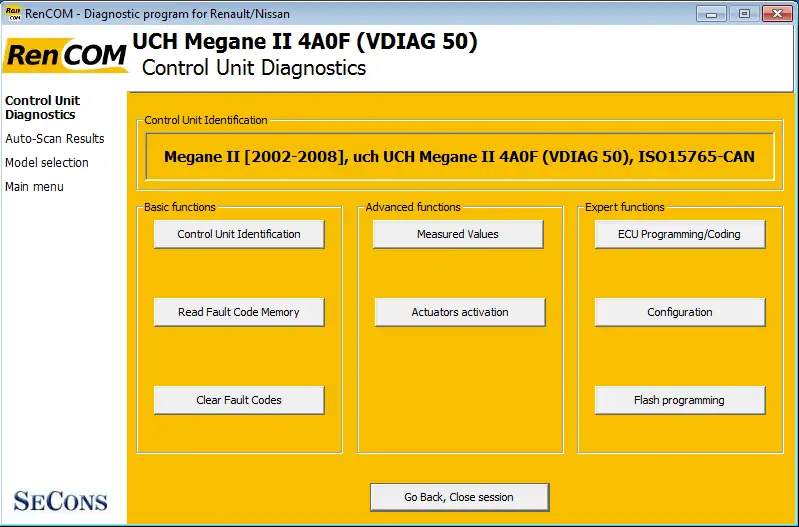Go Back, Close session button

tap(460, 497)
